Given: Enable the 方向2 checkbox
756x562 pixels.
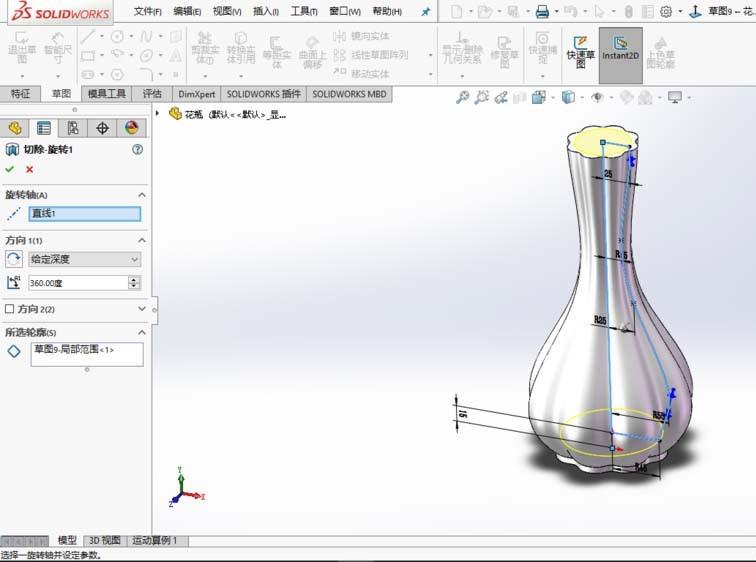Looking at the screenshot, I should (x=9, y=308).
